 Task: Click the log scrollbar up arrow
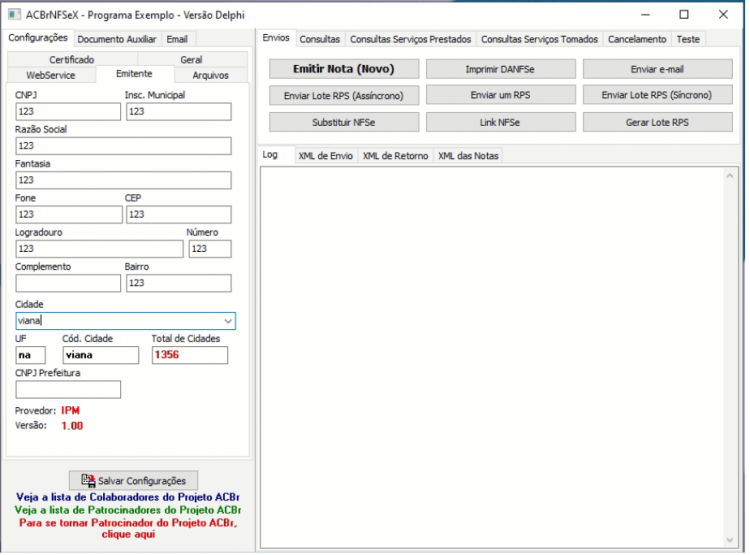click(x=729, y=176)
